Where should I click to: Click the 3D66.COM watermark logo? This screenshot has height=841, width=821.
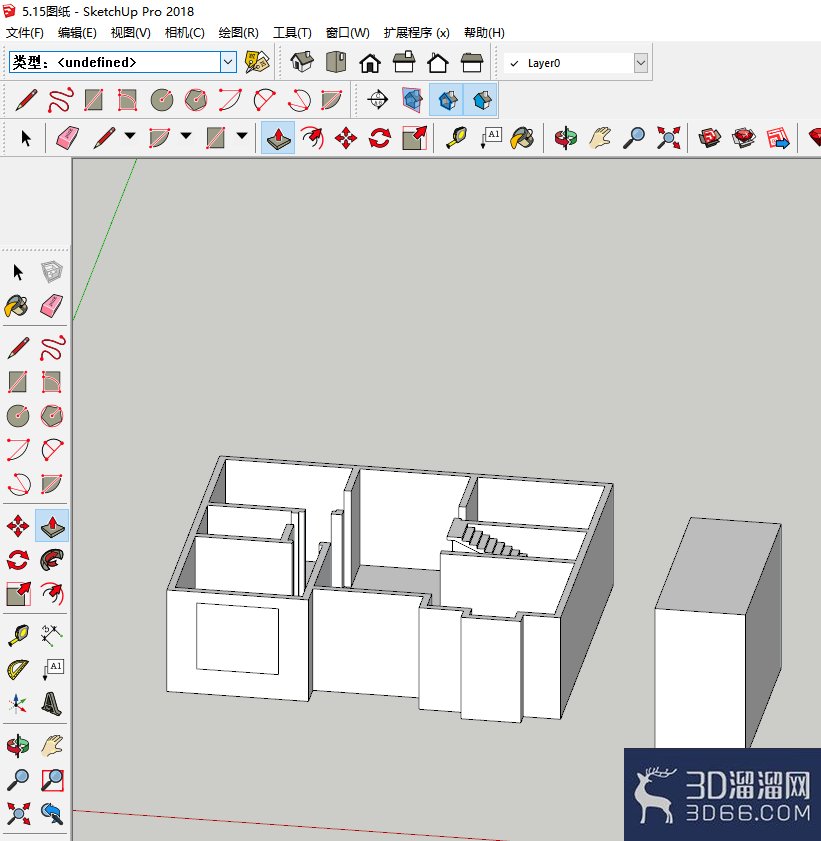722,795
